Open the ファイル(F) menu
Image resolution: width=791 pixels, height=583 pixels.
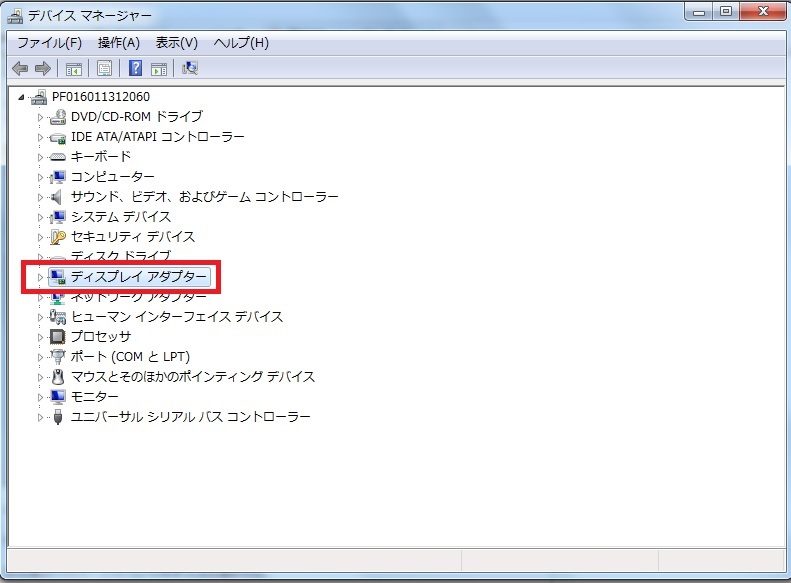(x=49, y=43)
